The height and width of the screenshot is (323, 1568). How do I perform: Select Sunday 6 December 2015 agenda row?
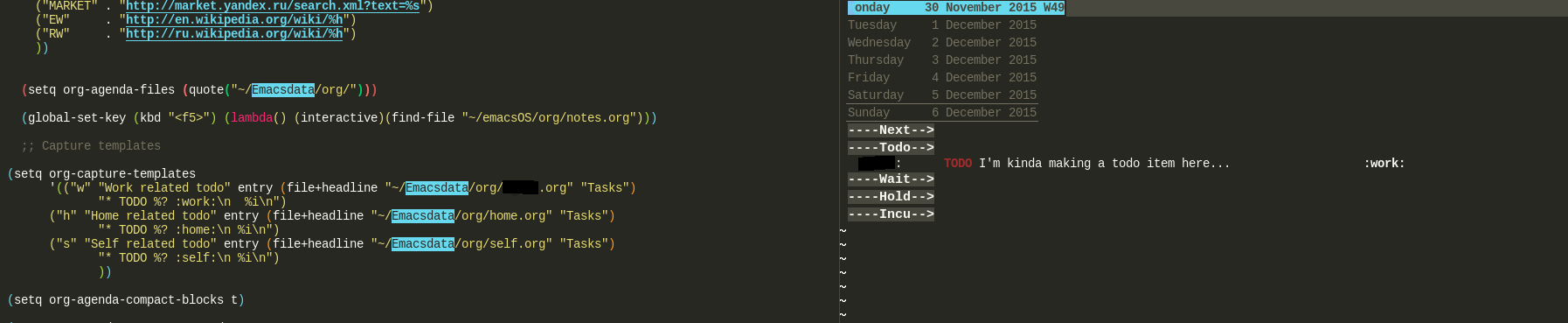click(x=942, y=113)
